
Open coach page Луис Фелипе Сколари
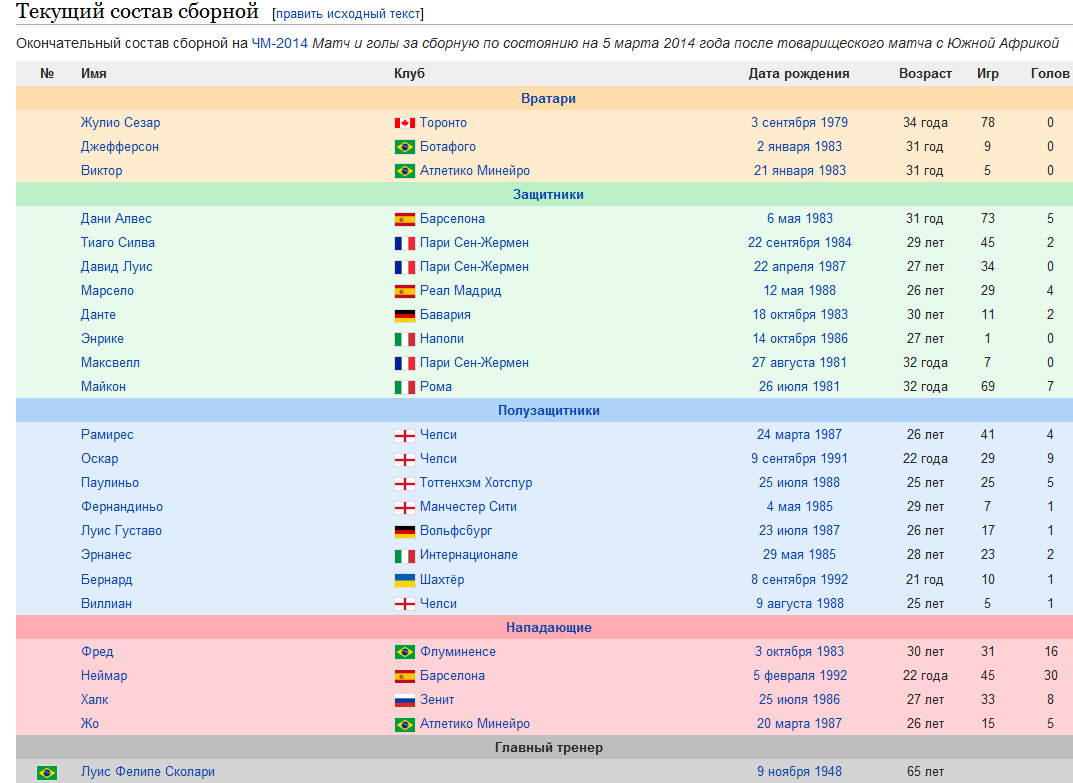(148, 771)
